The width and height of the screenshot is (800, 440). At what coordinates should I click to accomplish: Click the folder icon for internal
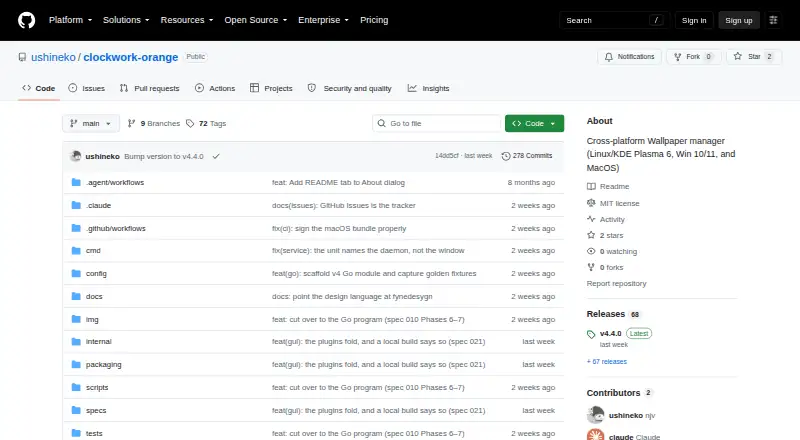(76, 341)
